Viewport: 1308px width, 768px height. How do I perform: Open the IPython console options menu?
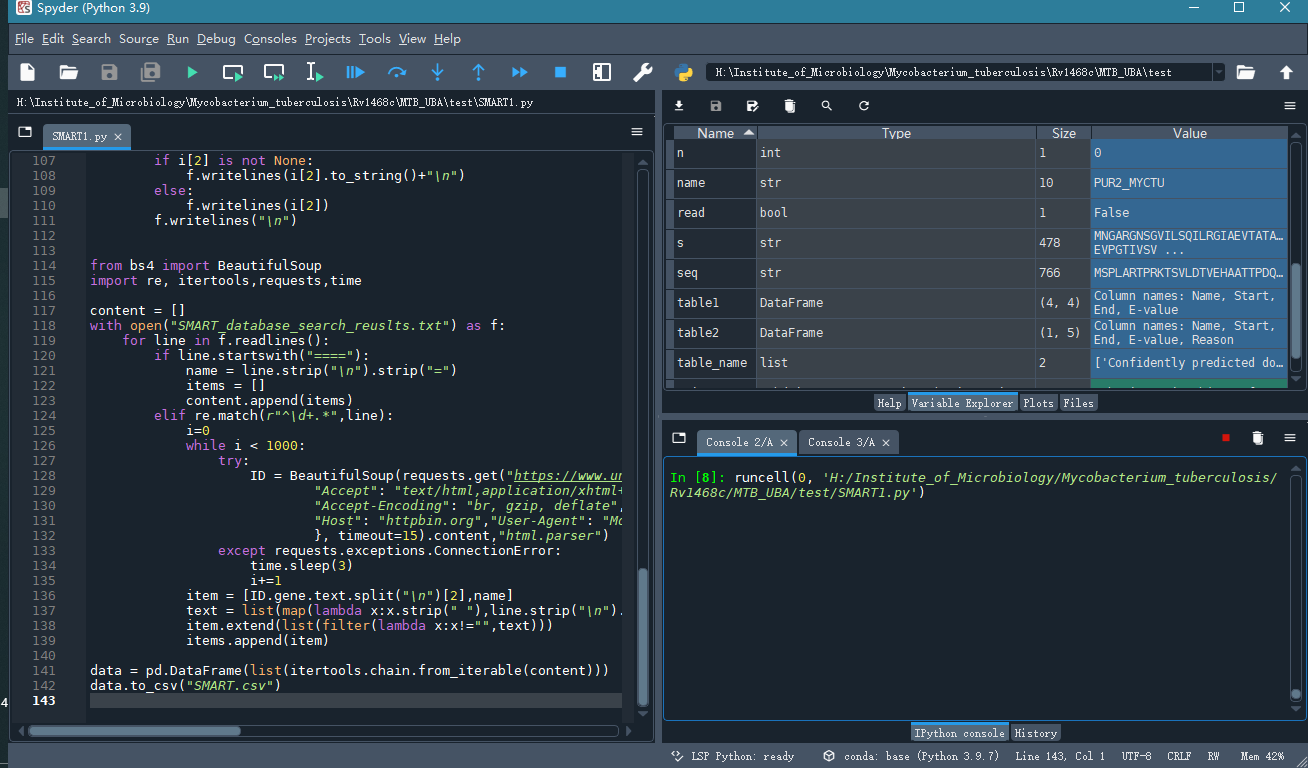click(1290, 438)
